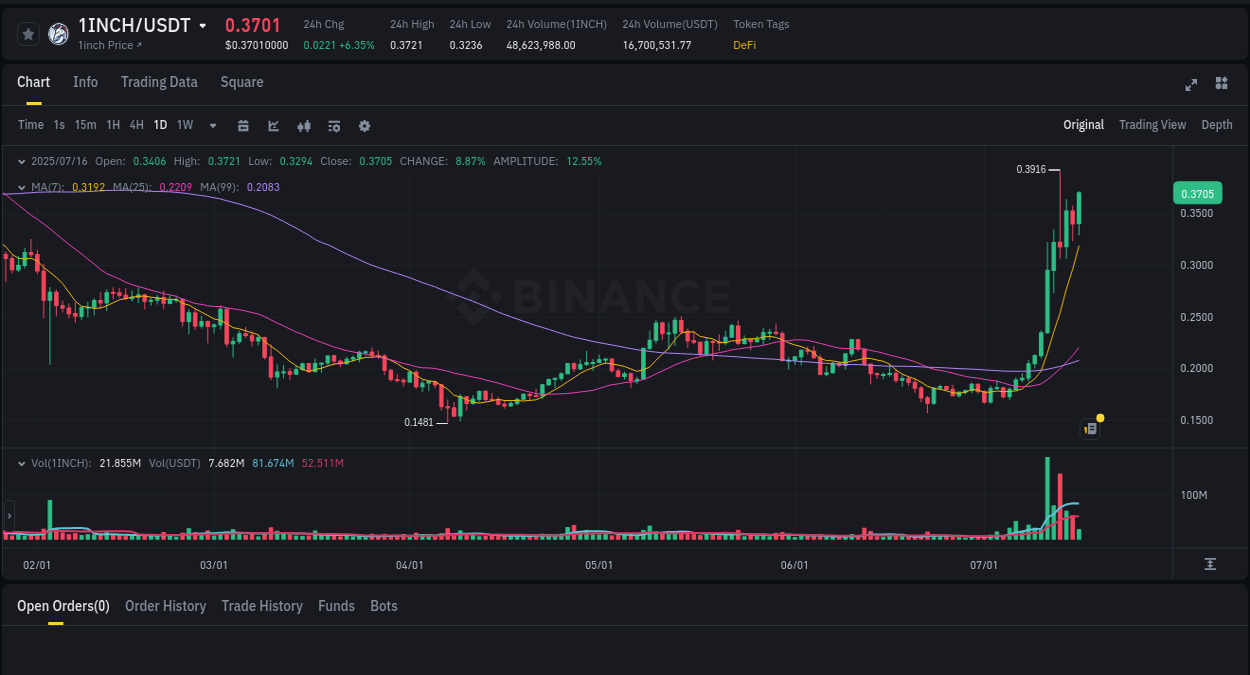The image size is (1250, 675).
Task: Expand the OHLC info row chevron
Action: coord(21,160)
